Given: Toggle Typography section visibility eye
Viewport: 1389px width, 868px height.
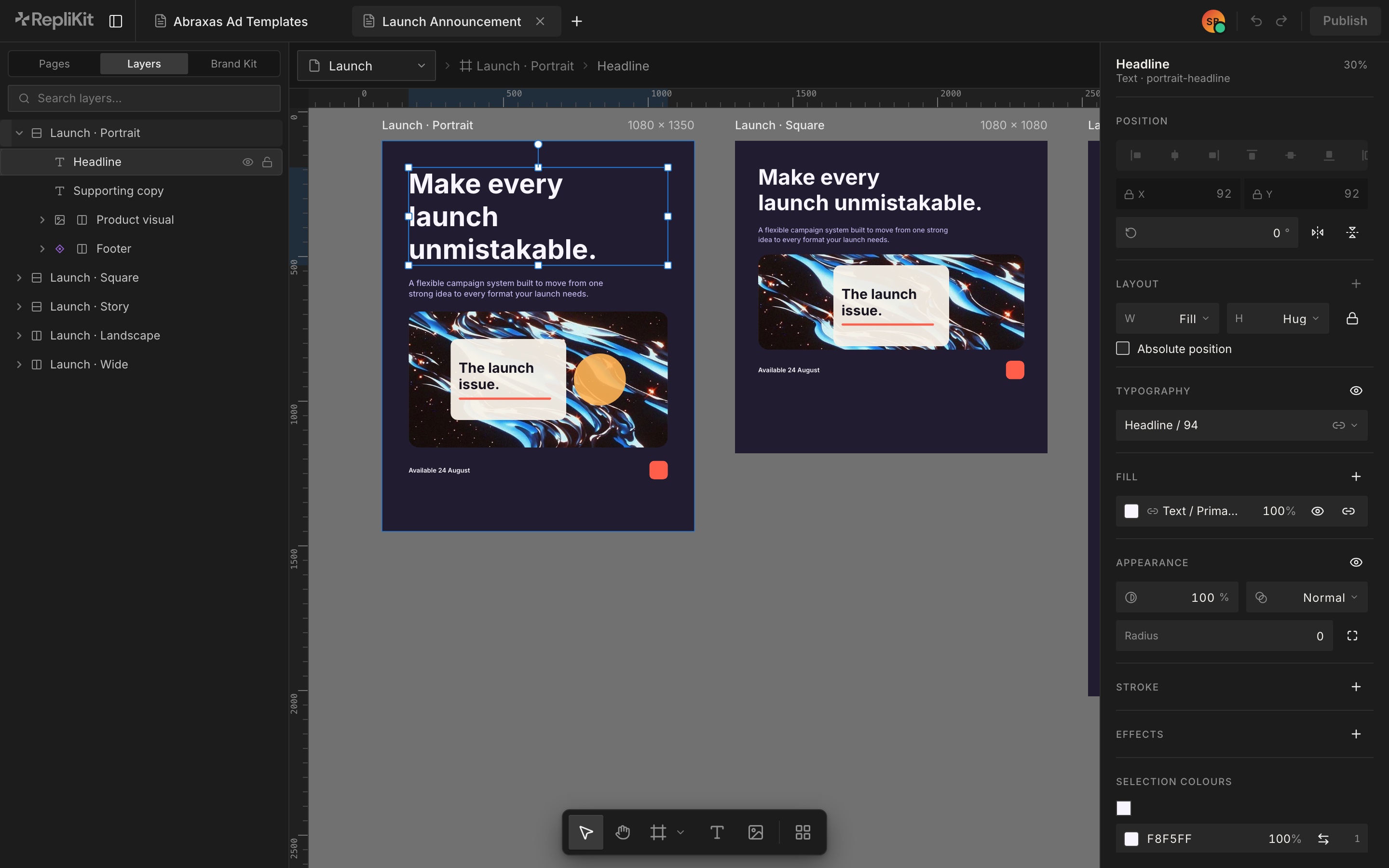Looking at the screenshot, I should point(1356,391).
